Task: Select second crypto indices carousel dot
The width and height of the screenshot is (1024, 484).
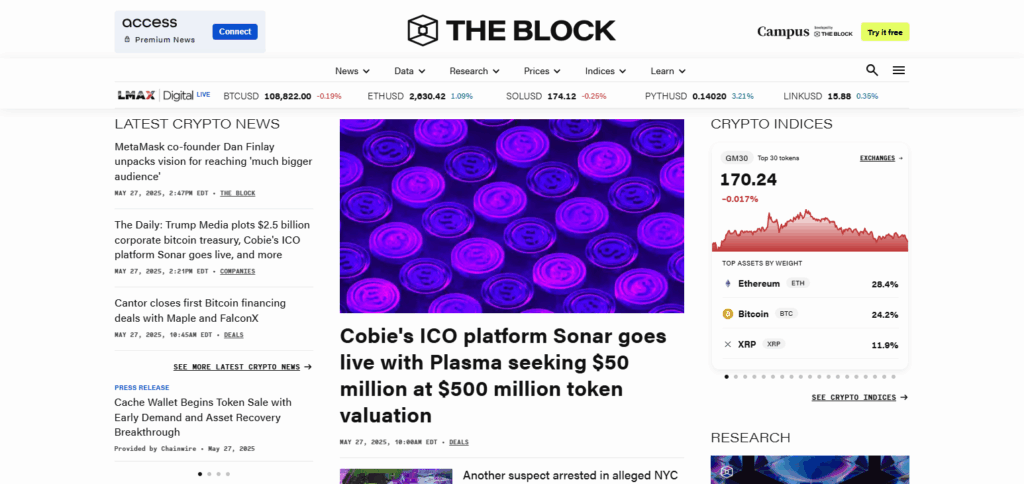Action: coord(735,377)
